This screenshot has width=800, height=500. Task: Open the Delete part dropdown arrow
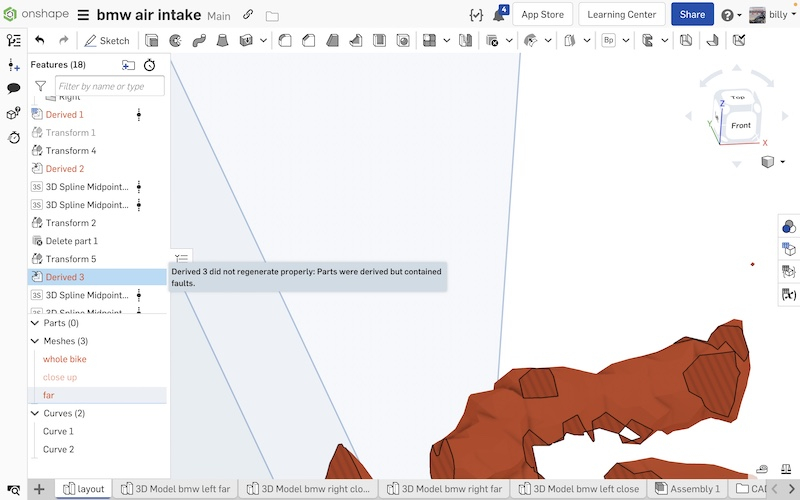coord(509,40)
